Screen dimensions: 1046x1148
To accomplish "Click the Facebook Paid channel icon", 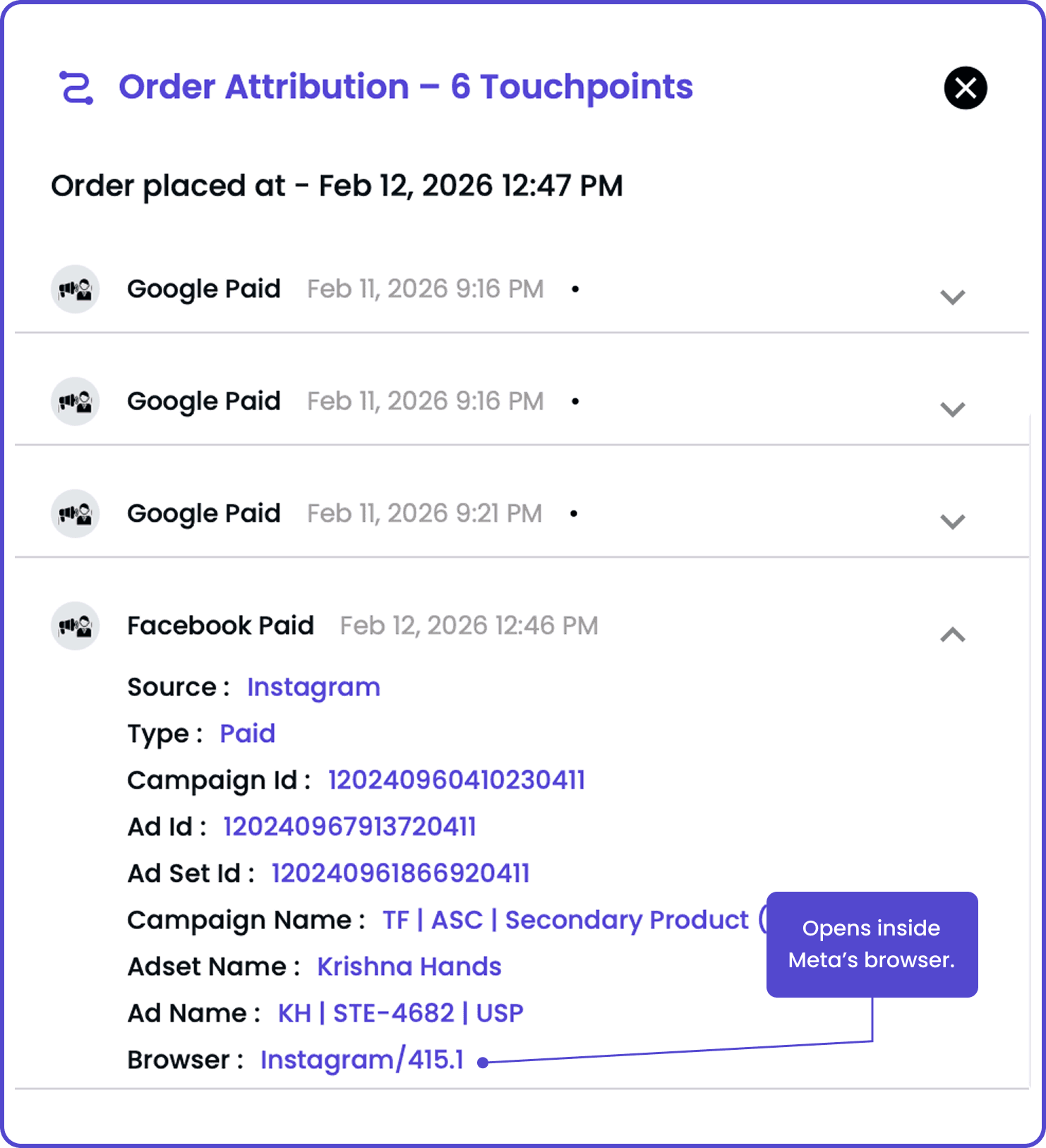I will pos(76,626).
